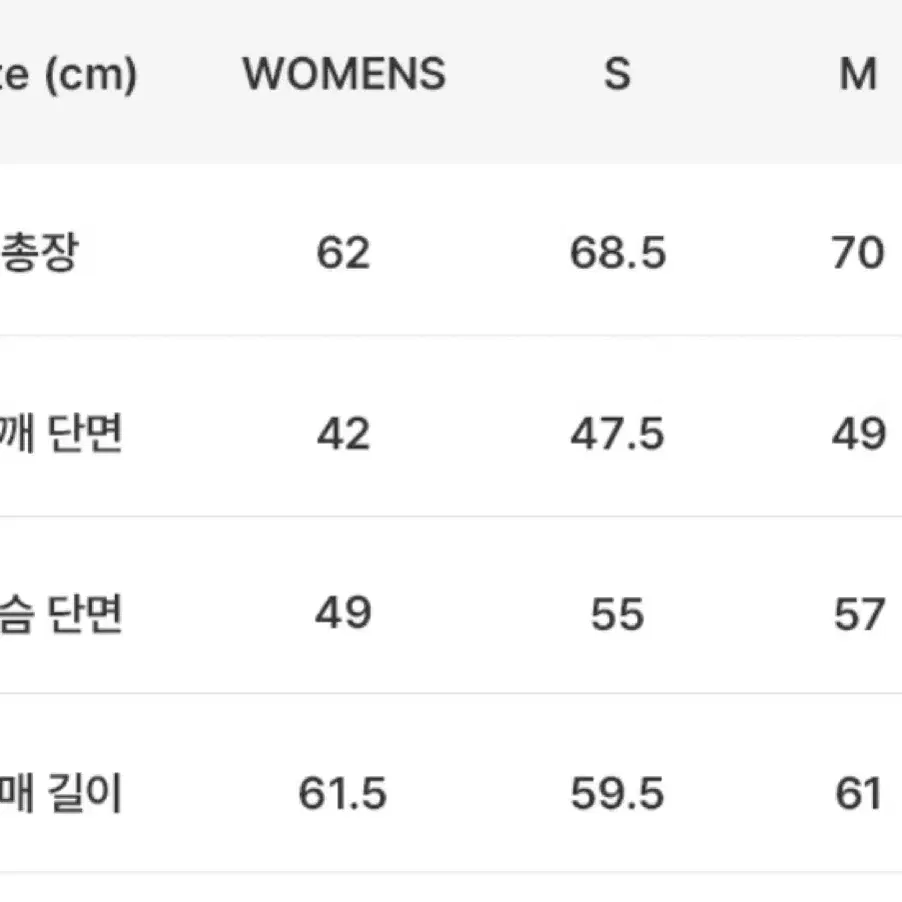
Task: Select the M shoulder value 49
Action: pyautogui.click(x=859, y=433)
